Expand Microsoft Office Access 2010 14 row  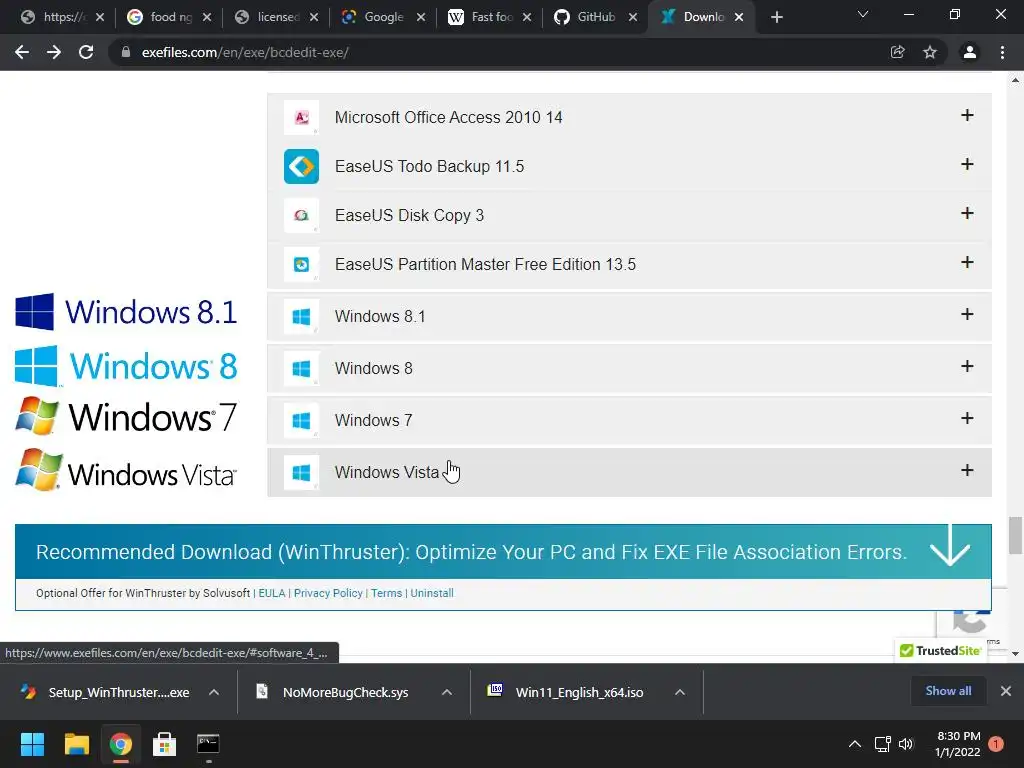(967, 116)
